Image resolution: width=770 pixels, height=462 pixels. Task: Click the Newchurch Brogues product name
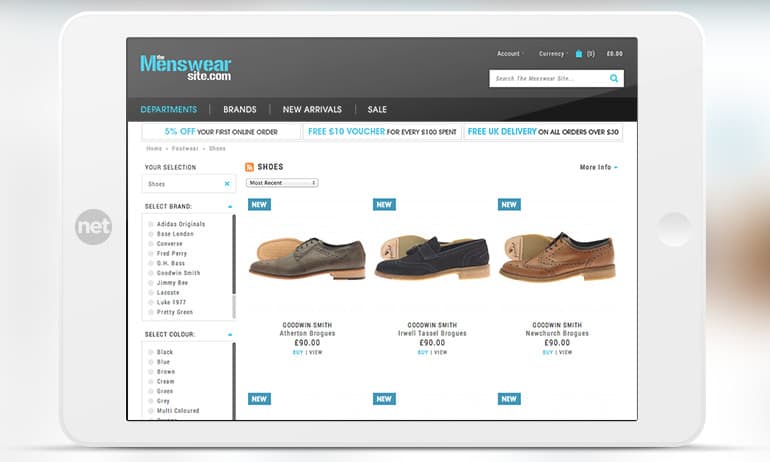(557, 333)
